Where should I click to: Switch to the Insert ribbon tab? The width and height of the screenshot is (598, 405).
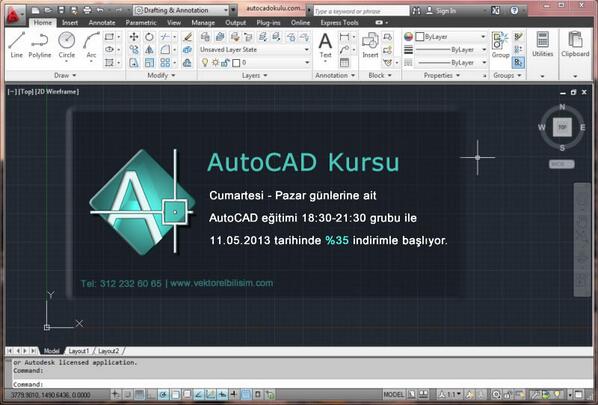(70, 23)
